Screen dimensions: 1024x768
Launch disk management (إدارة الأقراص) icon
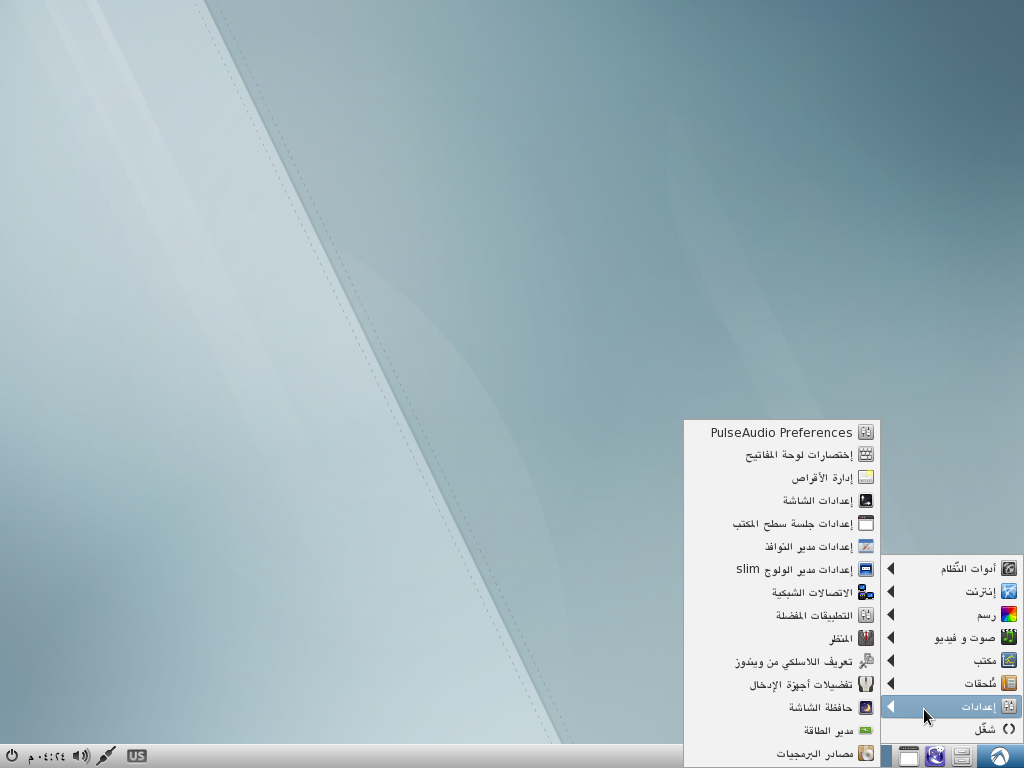[x=865, y=477]
